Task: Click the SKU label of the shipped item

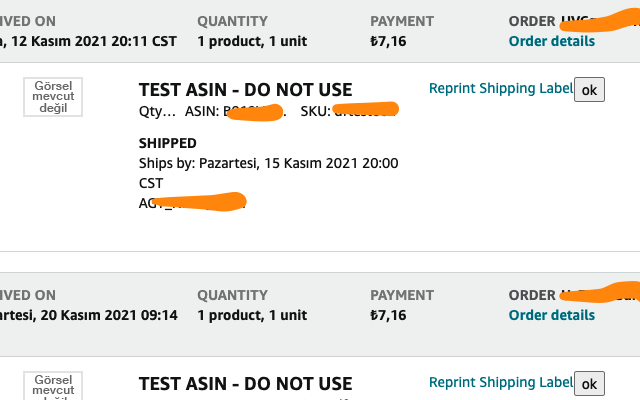Action: pyautogui.click(x=315, y=109)
